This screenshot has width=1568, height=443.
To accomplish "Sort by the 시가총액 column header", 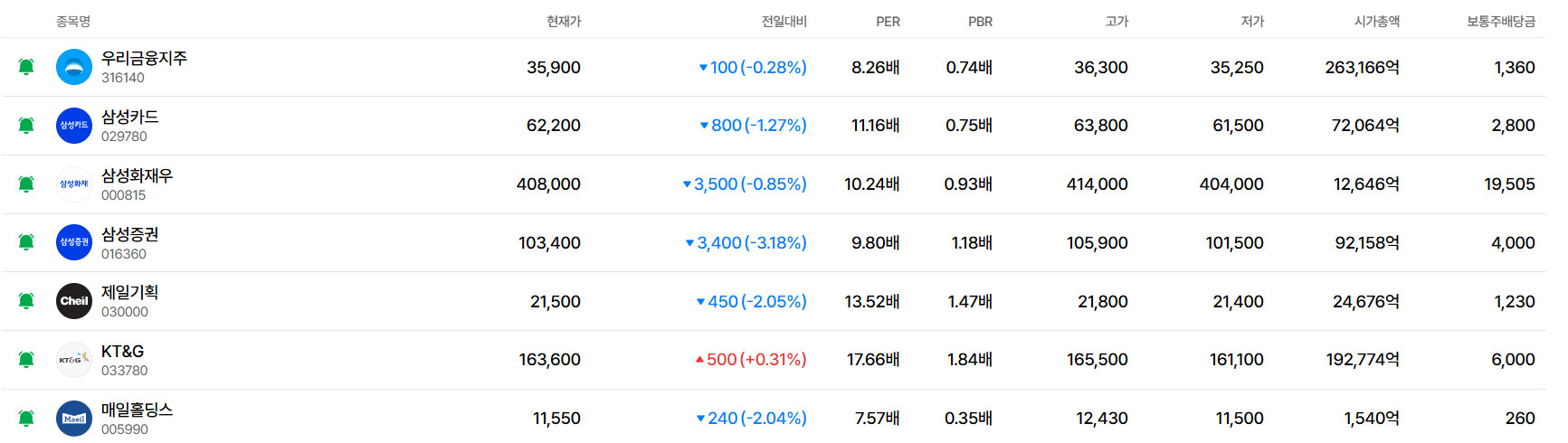I will click(1377, 22).
